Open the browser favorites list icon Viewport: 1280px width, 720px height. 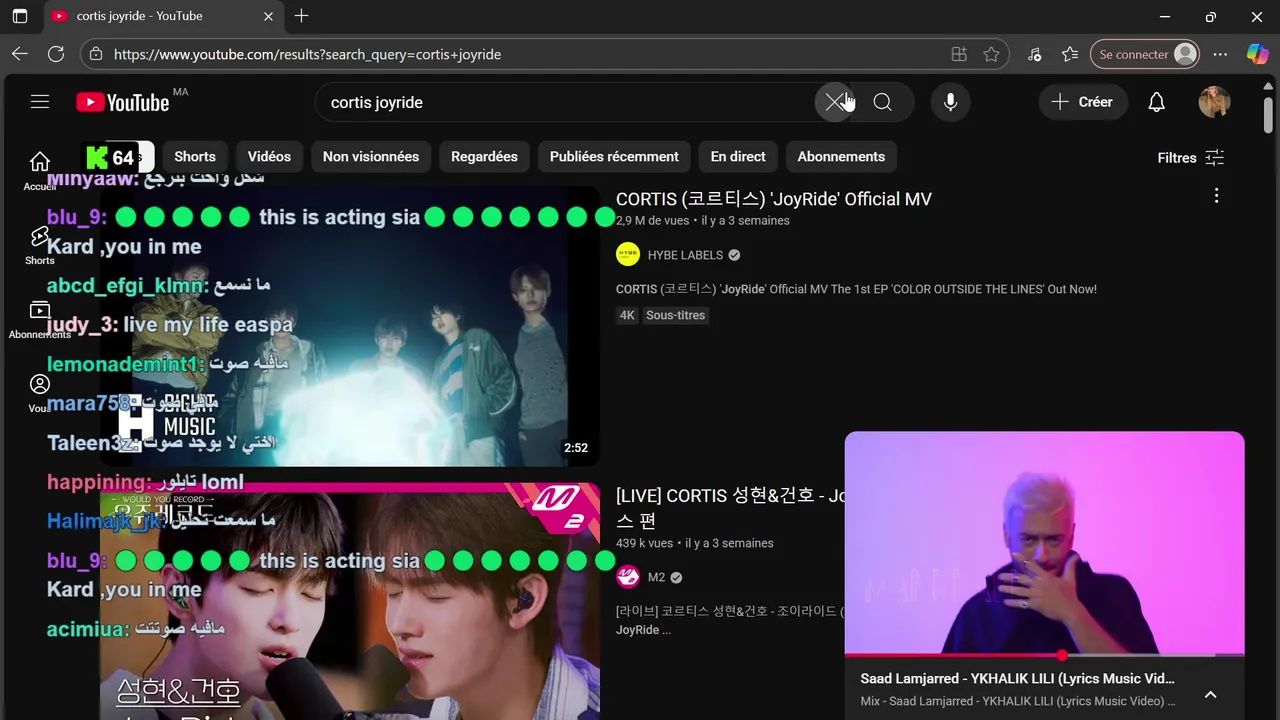pyautogui.click(x=1070, y=54)
